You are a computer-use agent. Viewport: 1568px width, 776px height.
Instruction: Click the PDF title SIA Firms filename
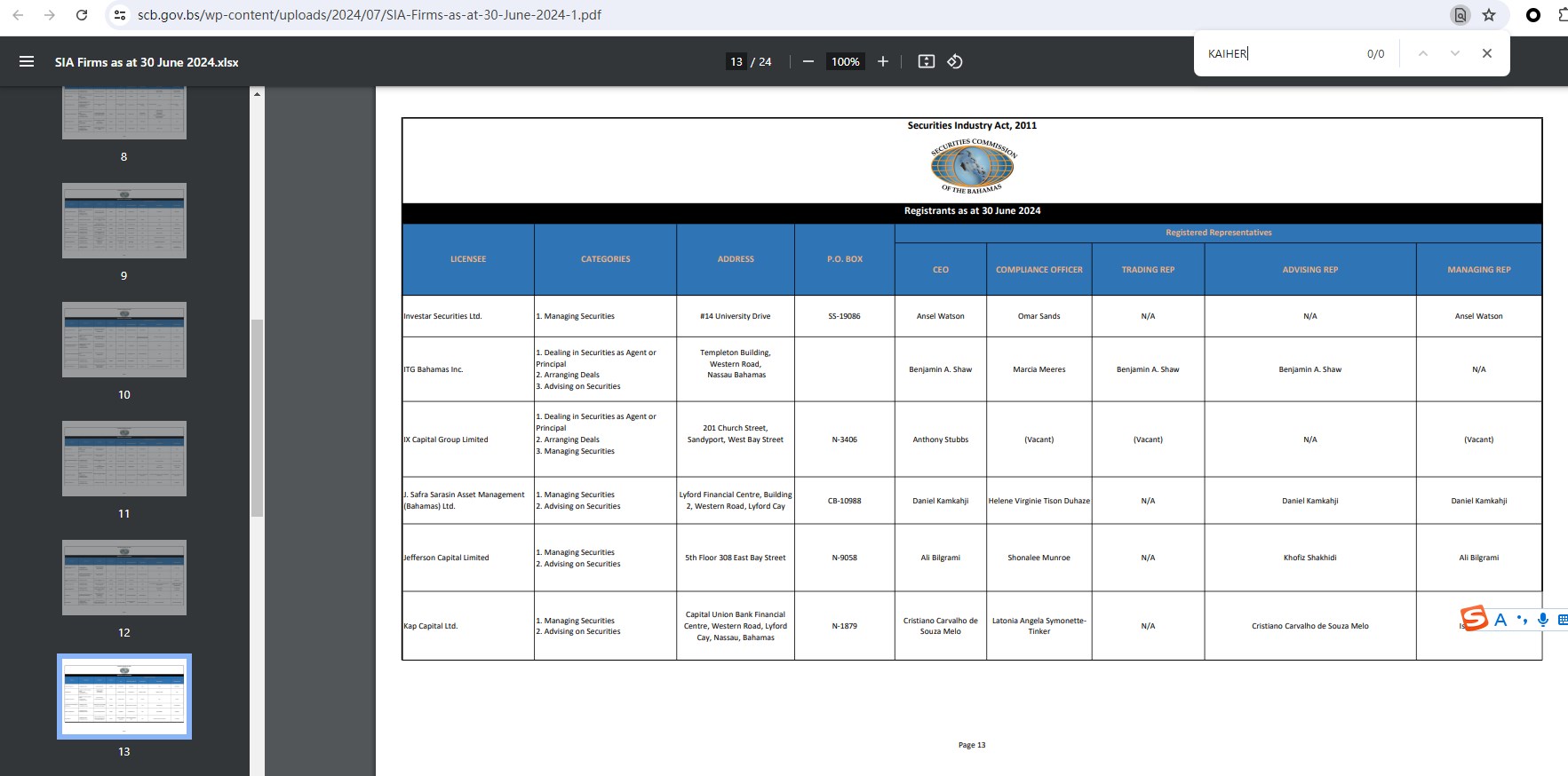pyautogui.click(x=147, y=62)
